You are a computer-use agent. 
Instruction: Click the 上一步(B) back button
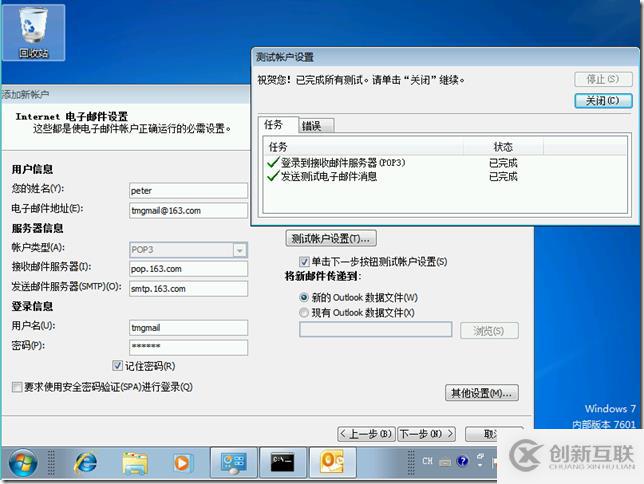pos(366,434)
